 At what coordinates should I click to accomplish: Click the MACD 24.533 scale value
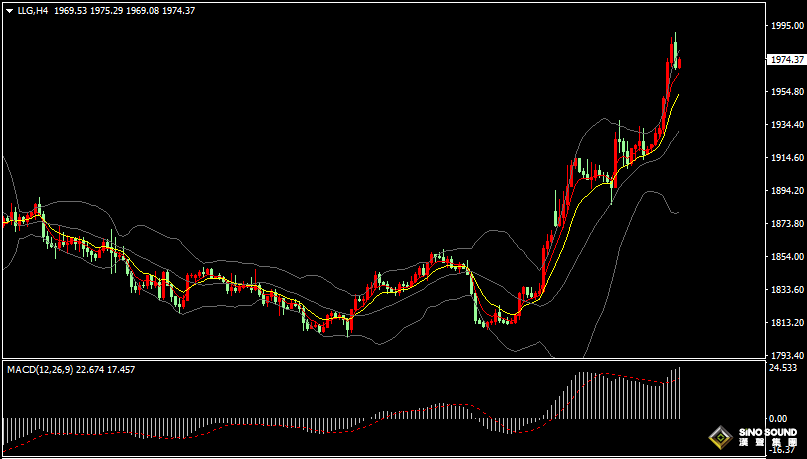pyautogui.click(x=785, y=368)
